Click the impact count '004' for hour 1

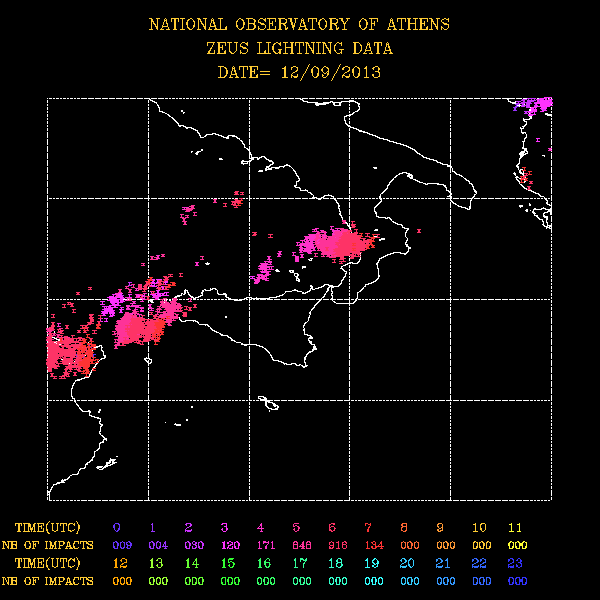point(158,545)
